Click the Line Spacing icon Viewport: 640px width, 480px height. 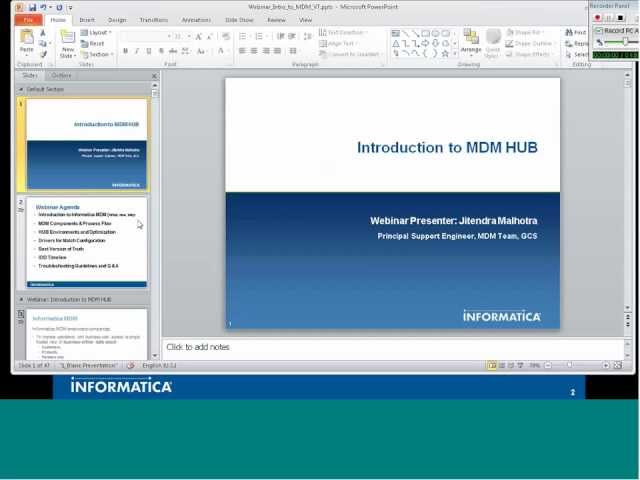point(308,37)
